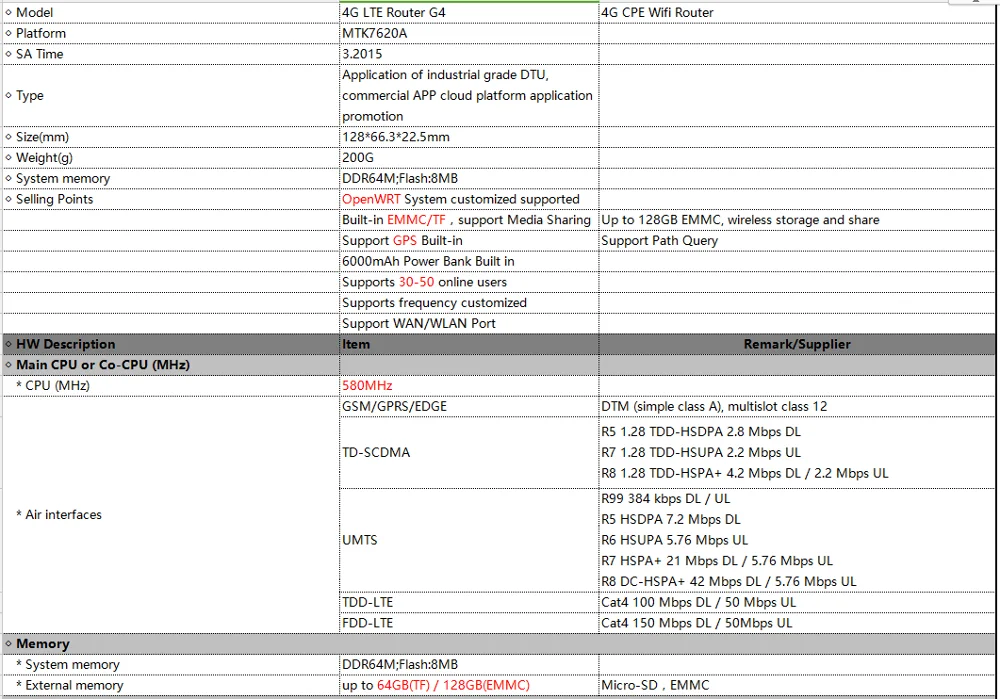Image resolution: width=1000 pixels, height=699 pixels.
Task: Select the 'Support GPS Built-in' cell
Action: pyautogui.click(x=469, y=240)
